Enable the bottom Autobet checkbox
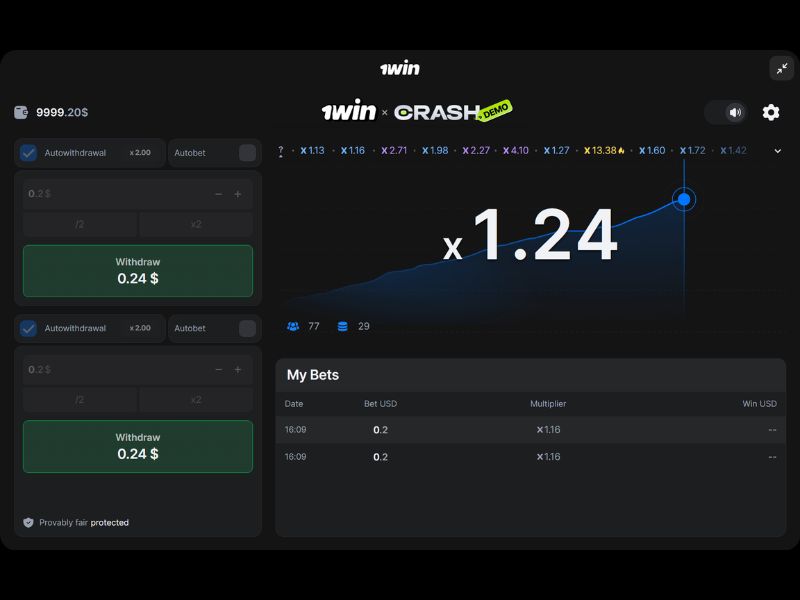The height and width of the screenshot is (600, 800). (x=247, y=328)
